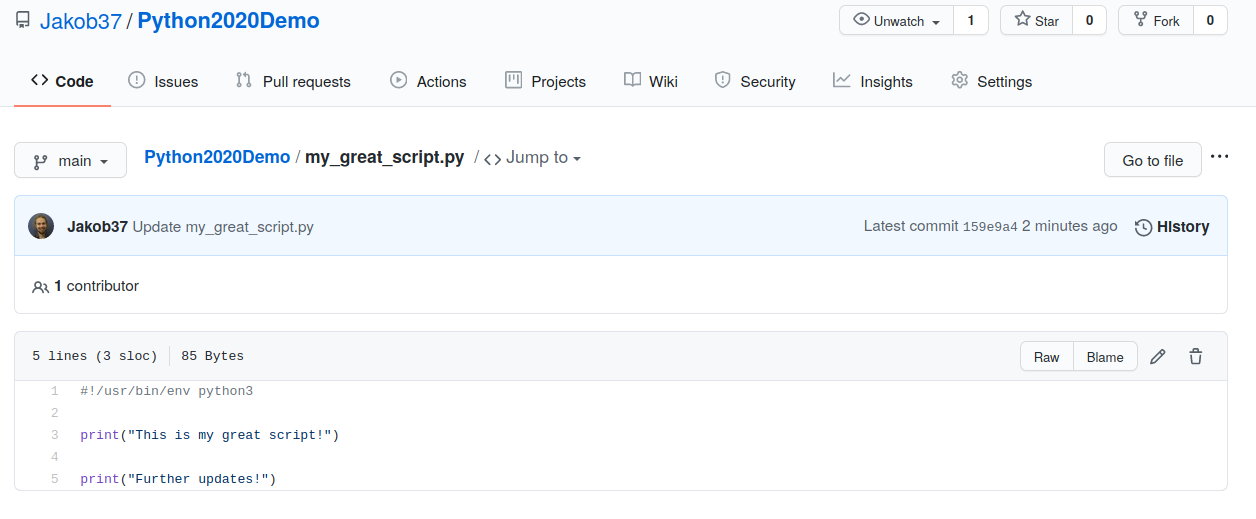This screenshot has width=1256, height=519.
Task: Click the '85 Bytes' file size text
Action: click(x=212, y=356)
